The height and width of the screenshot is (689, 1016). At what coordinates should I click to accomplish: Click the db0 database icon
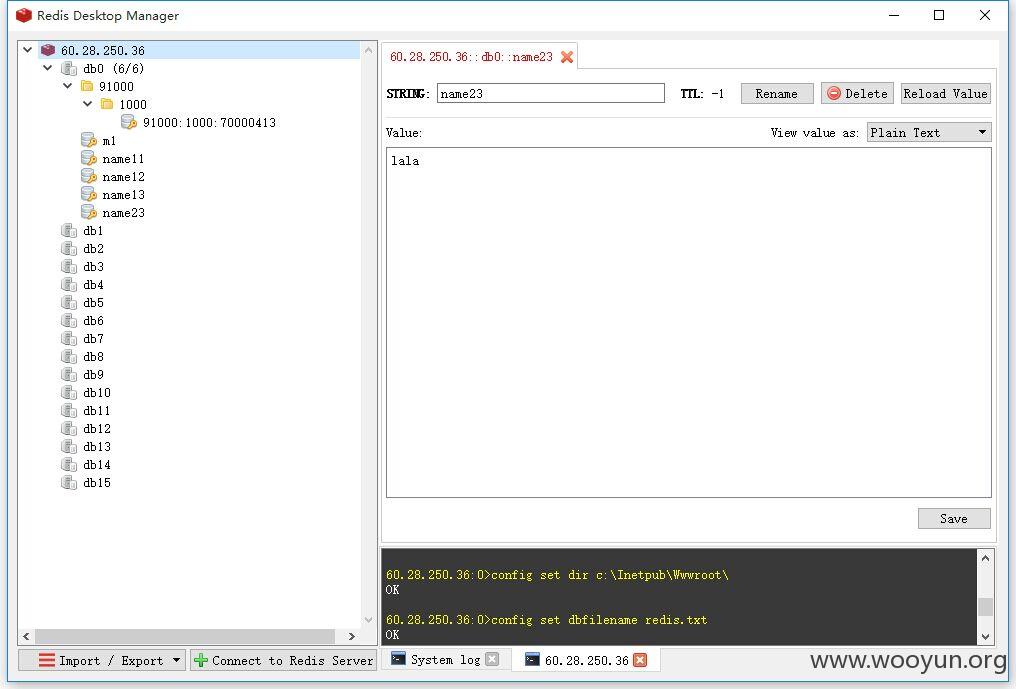(x=69, y=68)
